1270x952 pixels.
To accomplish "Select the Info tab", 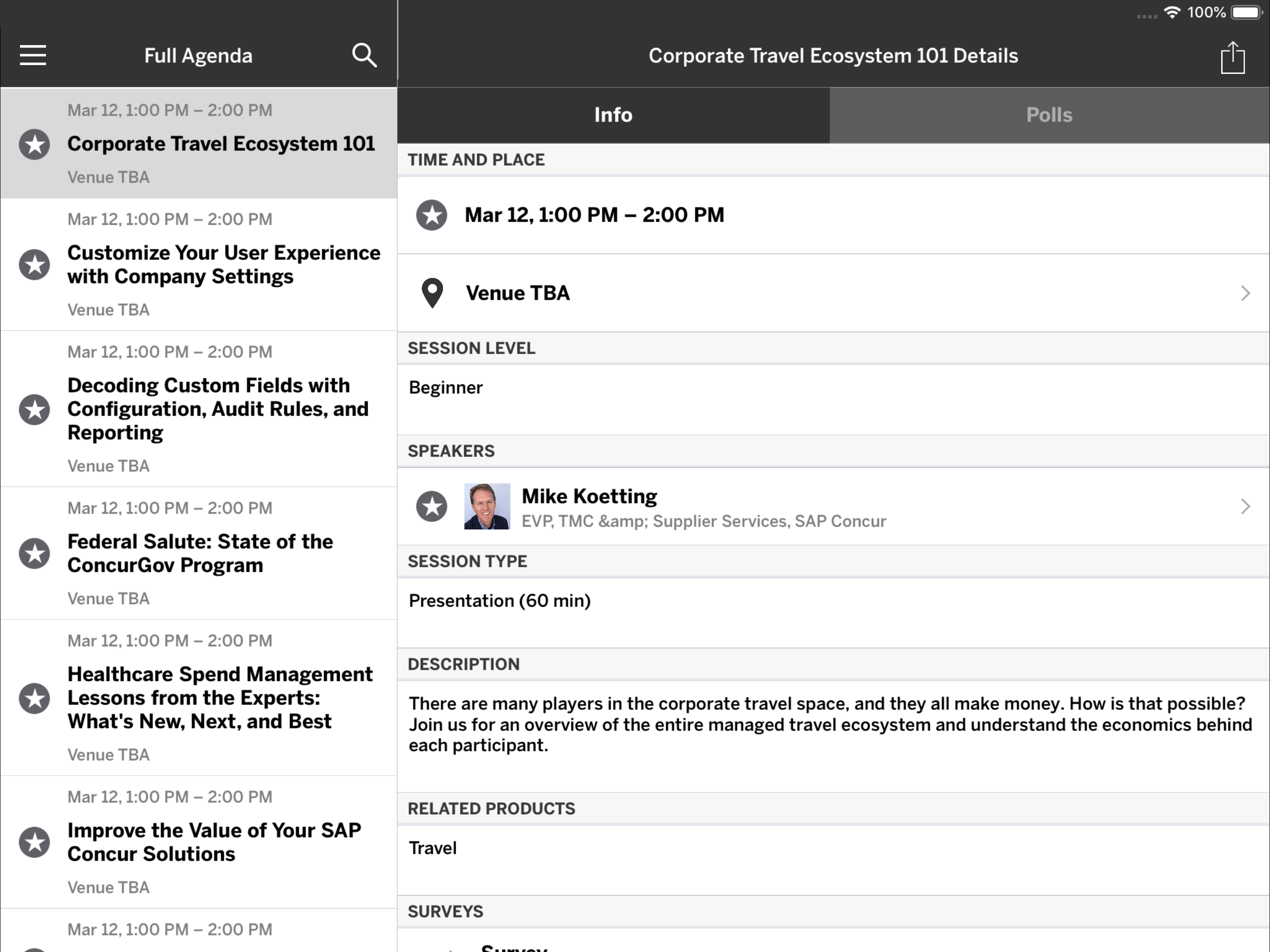I will (613, 115).
